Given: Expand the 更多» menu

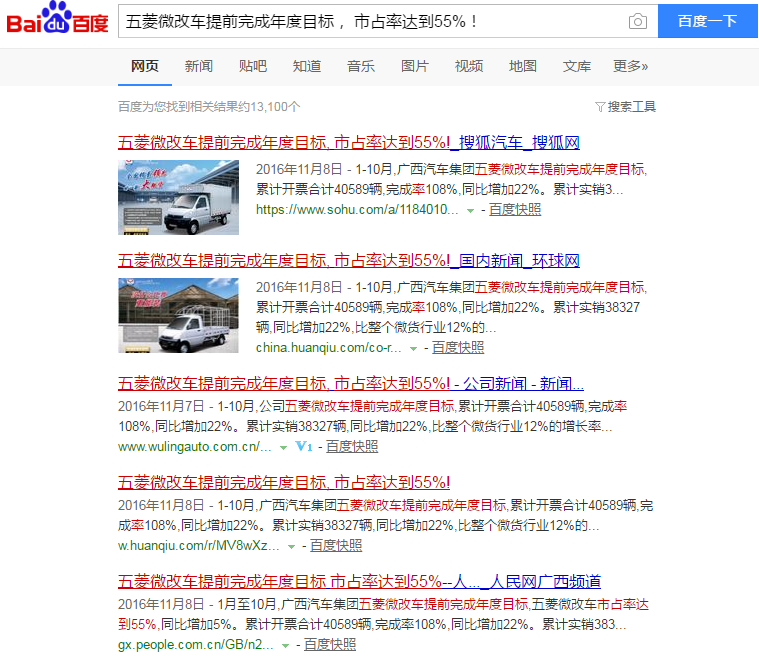Looking at the screenshot, I should pyautogui.click(x=630, y=66).
